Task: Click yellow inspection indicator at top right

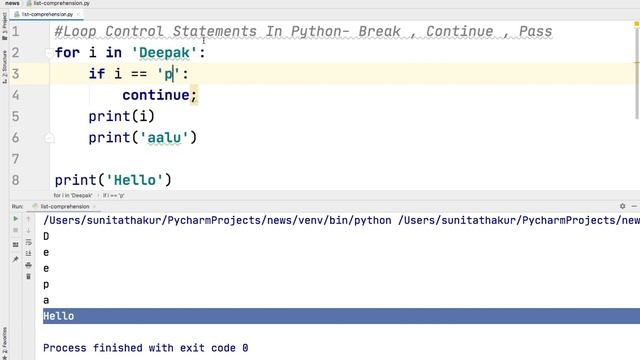Action: point(636,24)
